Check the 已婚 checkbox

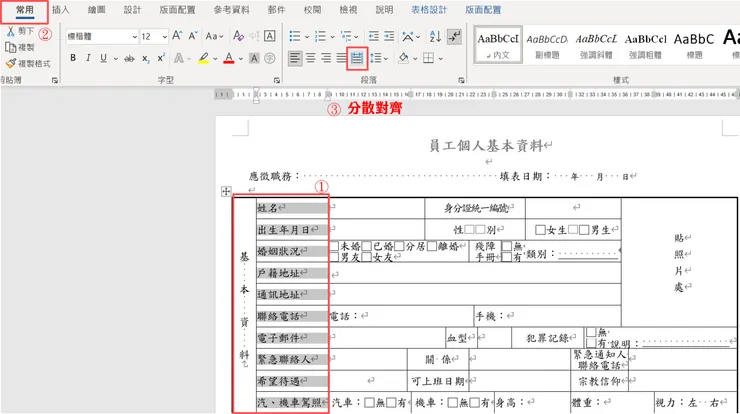[367, 246]
